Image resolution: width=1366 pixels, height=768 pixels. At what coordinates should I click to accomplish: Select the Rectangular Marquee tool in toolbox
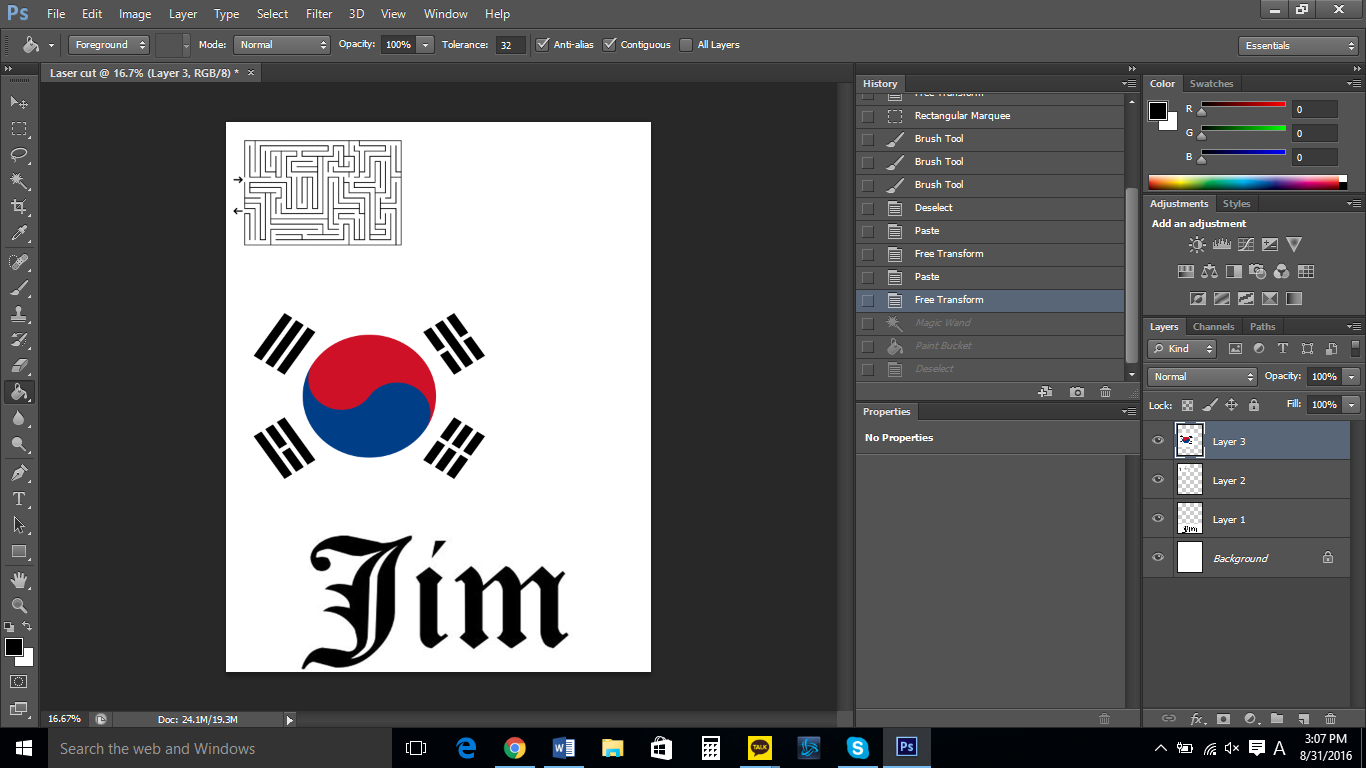click(19, 128)
